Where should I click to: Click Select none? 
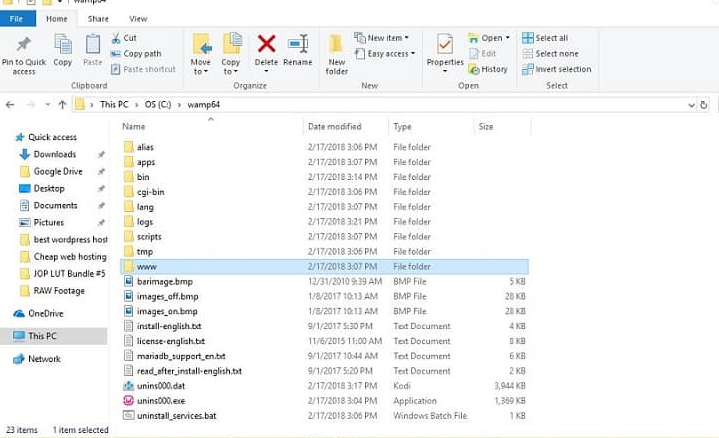pos(550,54)
